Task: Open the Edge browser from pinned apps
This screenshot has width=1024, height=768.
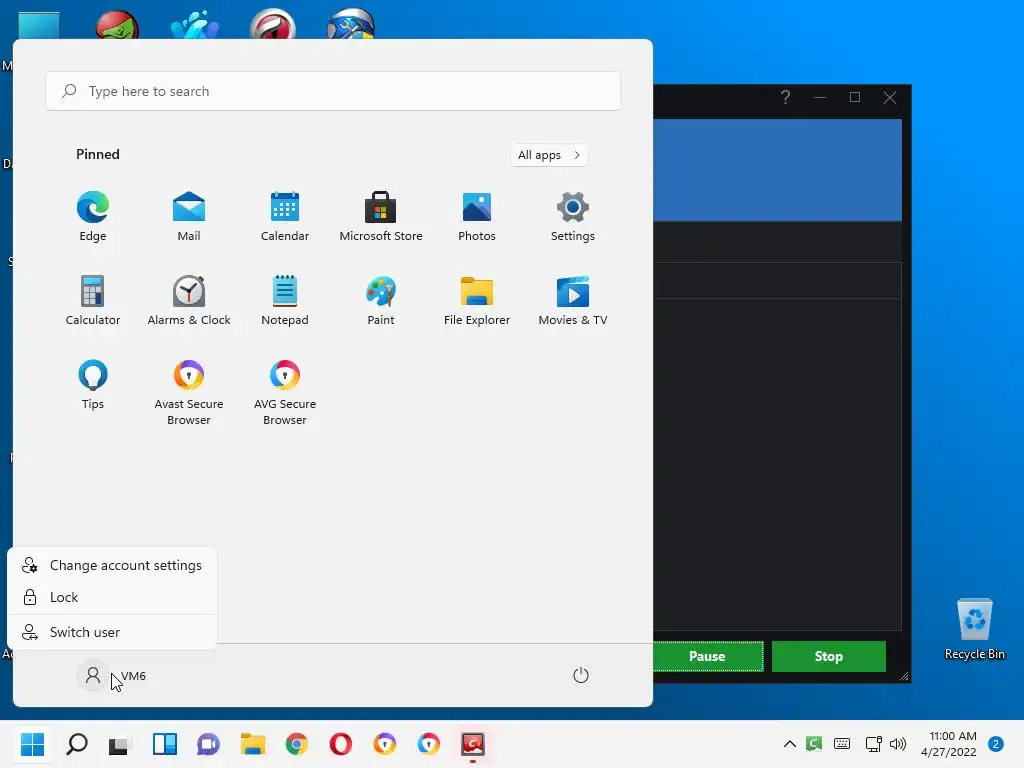Action: (93, 217)
